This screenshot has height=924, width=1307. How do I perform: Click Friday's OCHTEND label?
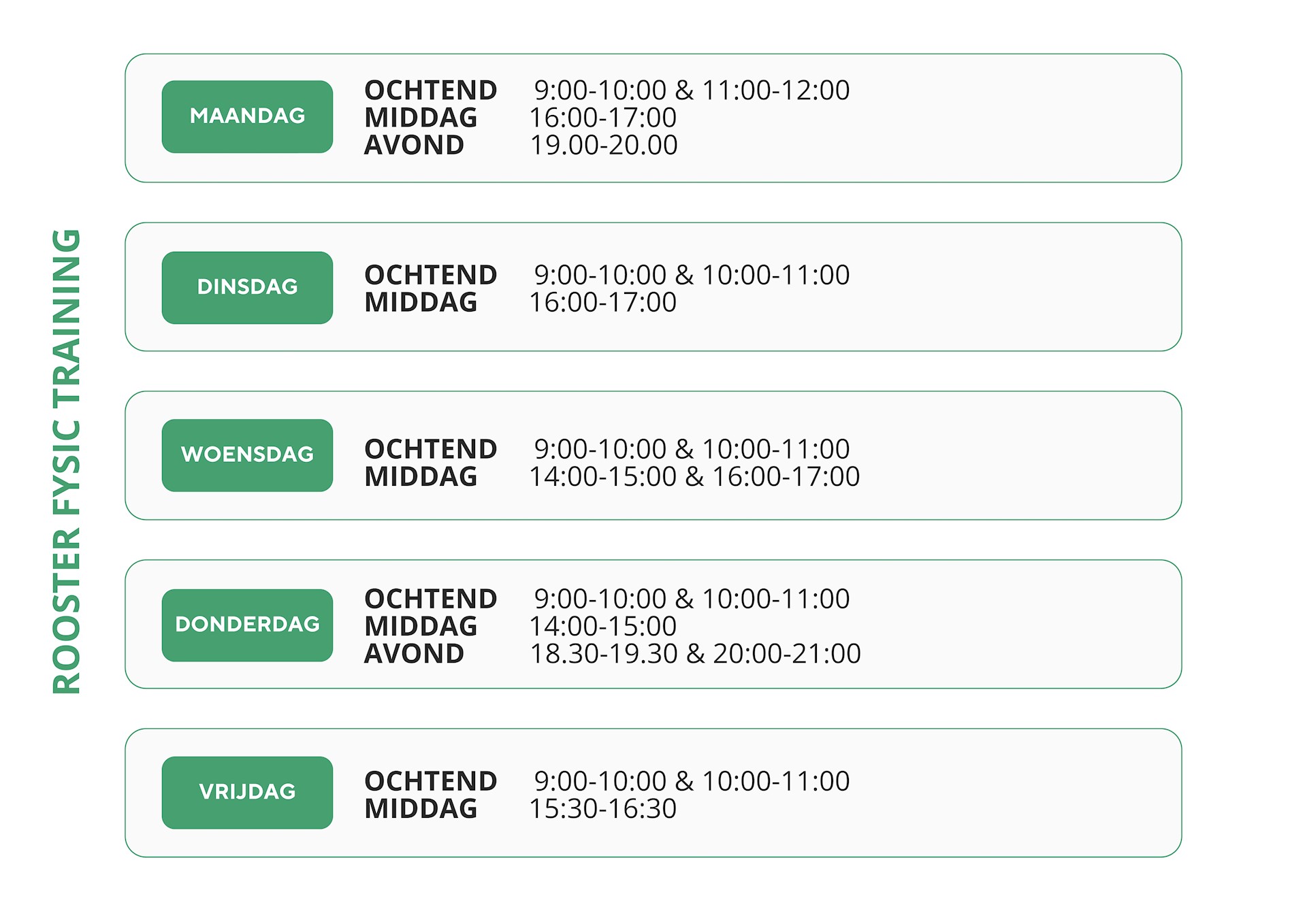431,781
